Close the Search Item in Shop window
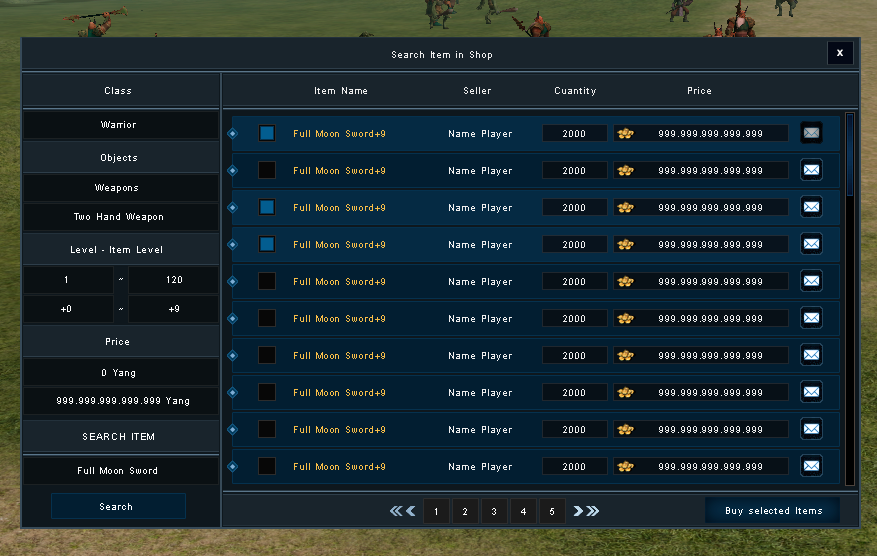The height and width of the screenshot is (556, 877). coord(840,53)
